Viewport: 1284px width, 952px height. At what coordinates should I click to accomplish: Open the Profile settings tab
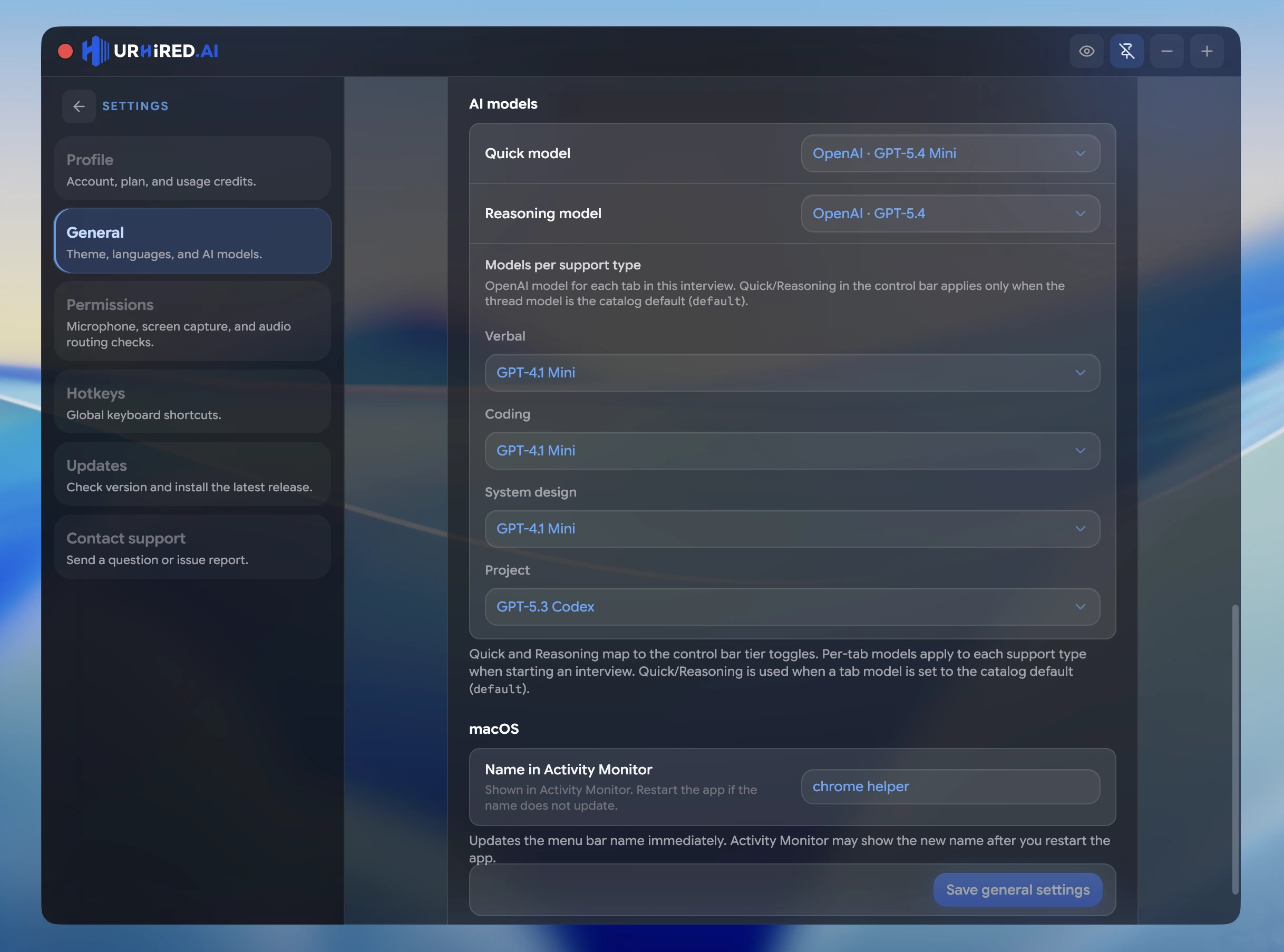[192, 169]
